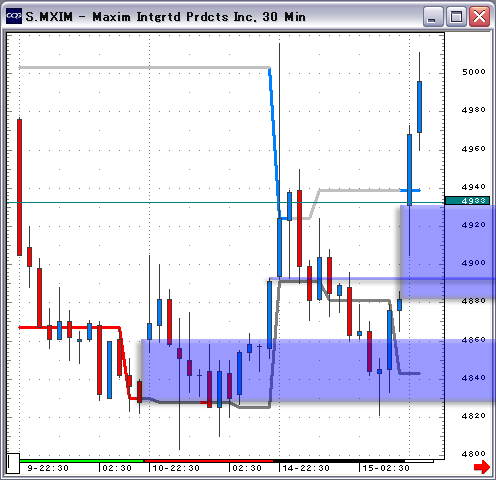This screenshot has width=496, height=480.
Task: Click the 4840 price axis label
Action: coord(474,378)
